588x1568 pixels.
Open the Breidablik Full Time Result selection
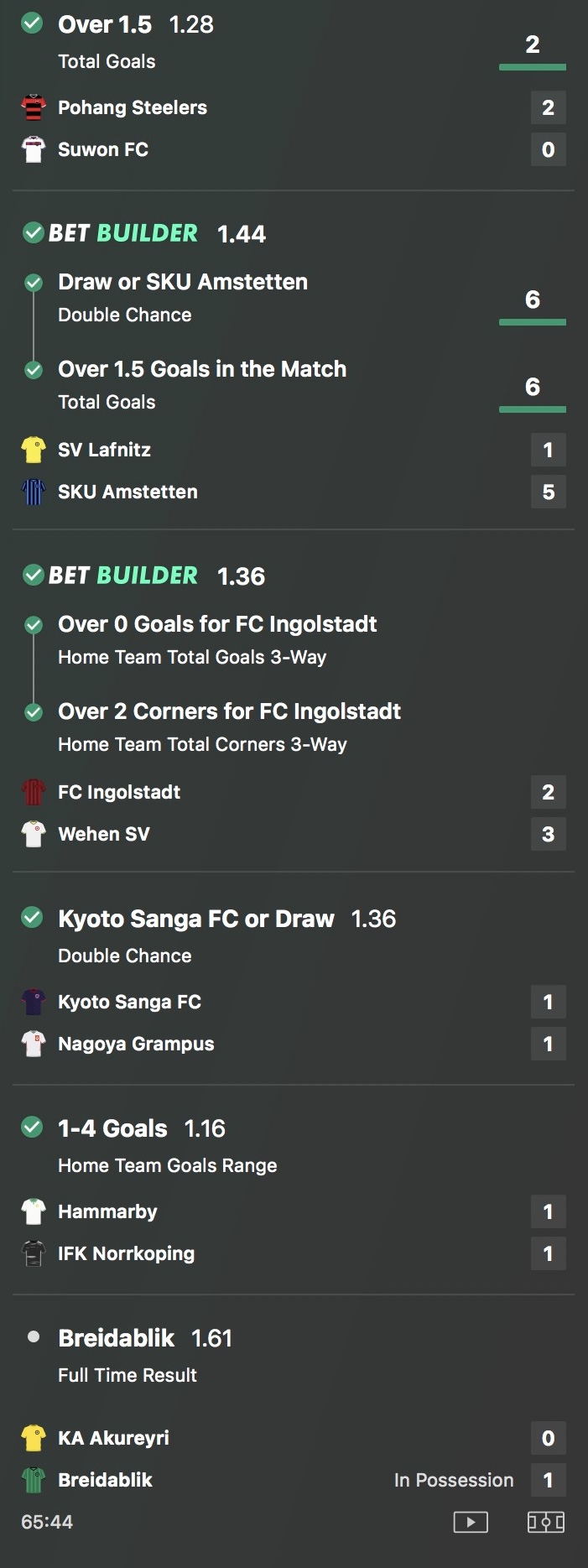[x=144, y=1353]
